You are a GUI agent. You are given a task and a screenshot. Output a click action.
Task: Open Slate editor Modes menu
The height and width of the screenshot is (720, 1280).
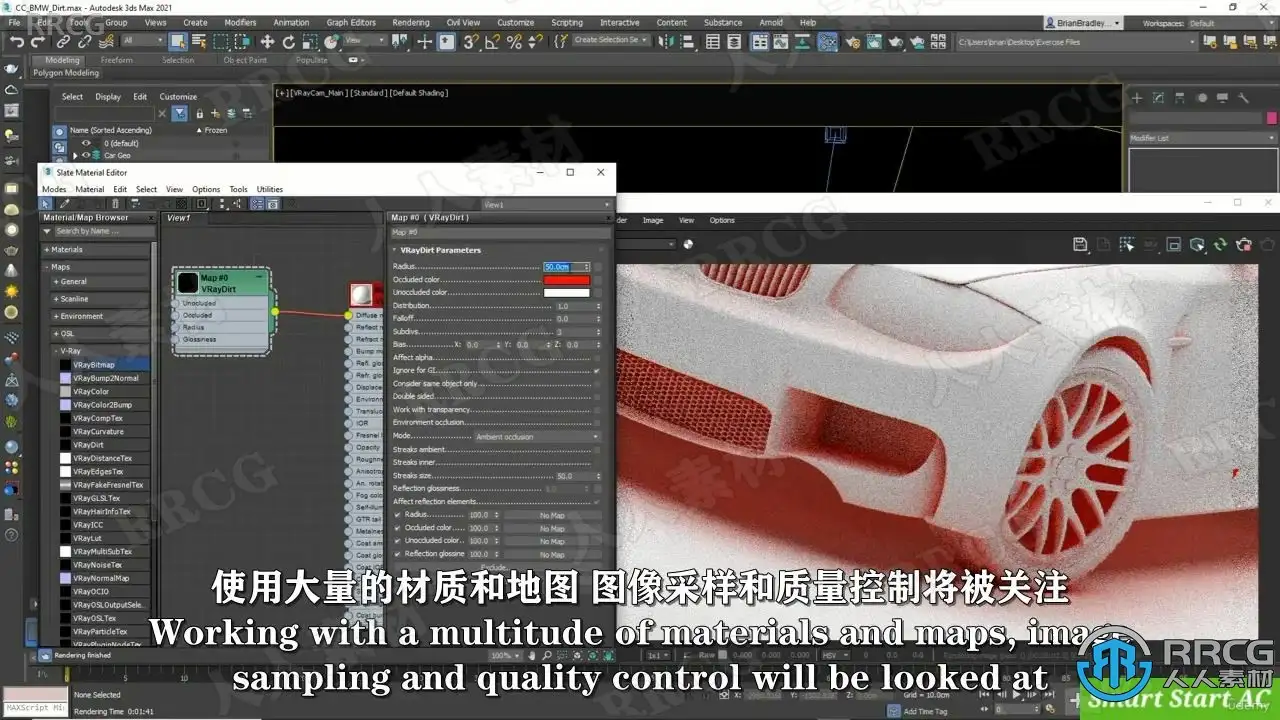54,189
